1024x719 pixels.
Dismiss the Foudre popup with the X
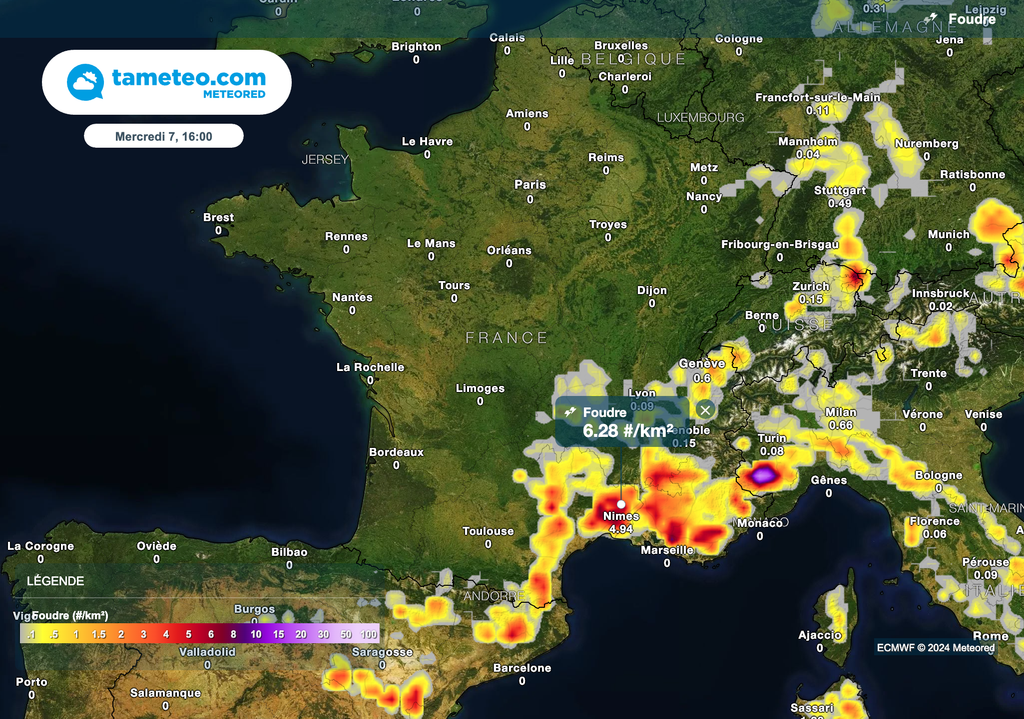706,410
